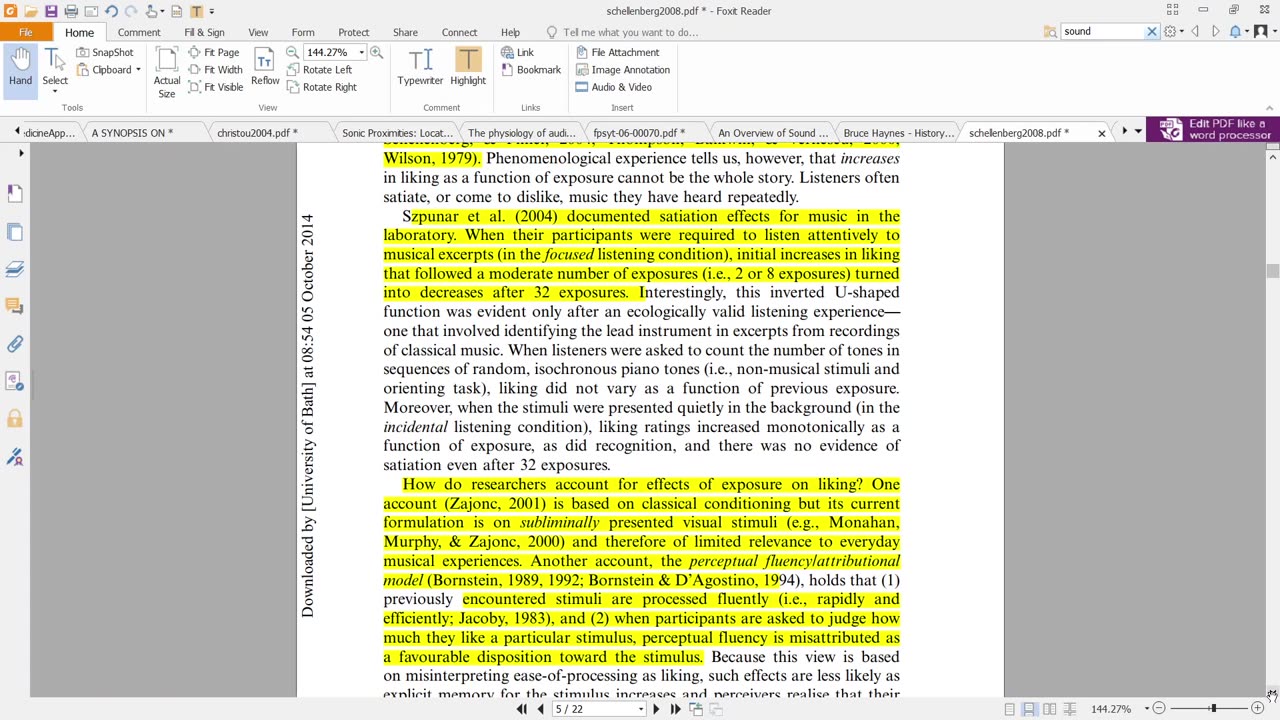
Task: Expand the Select tool dropdown arrow
Action: 55,92
